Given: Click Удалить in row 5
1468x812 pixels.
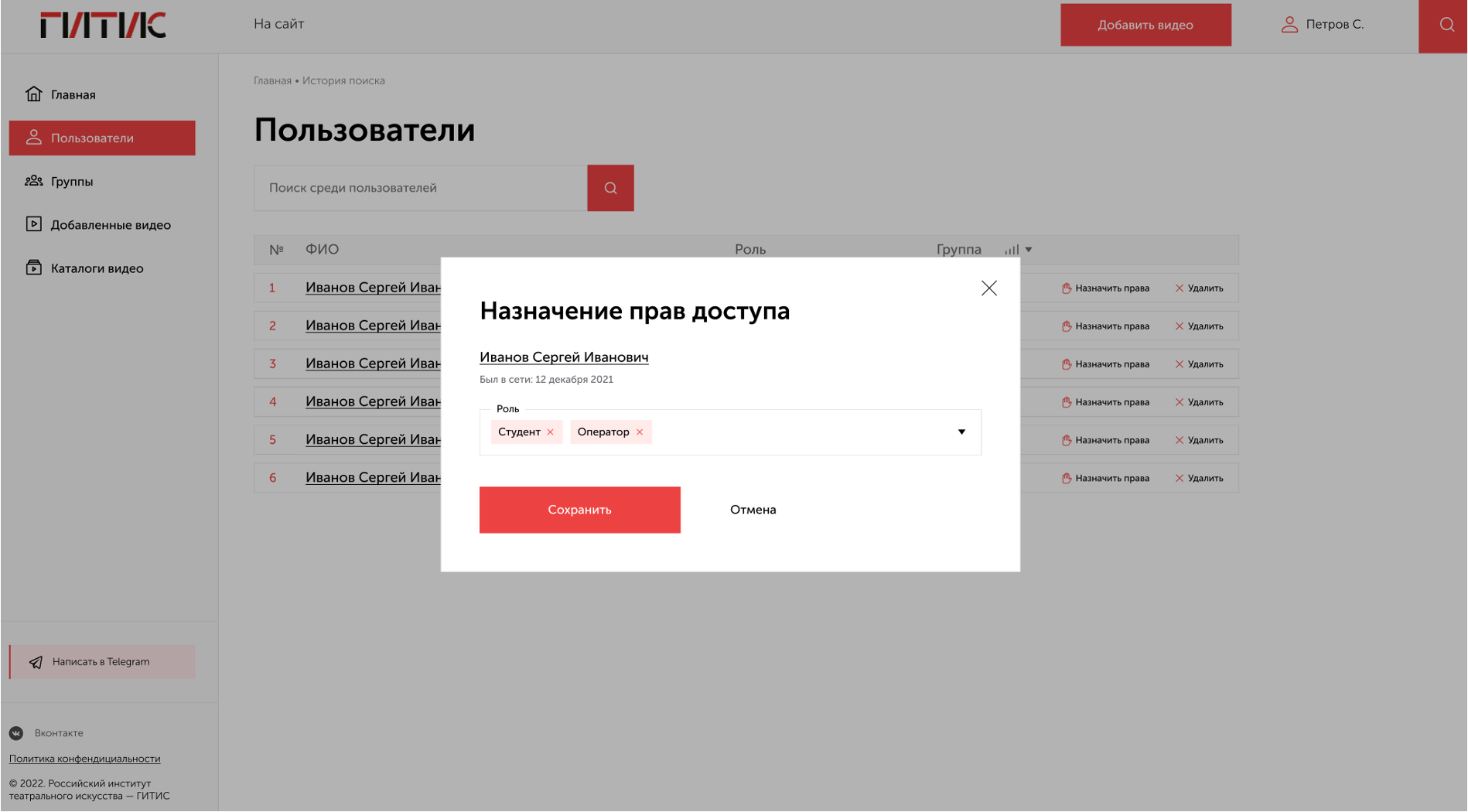Looking at the screenshot, I should point(1199,440).
